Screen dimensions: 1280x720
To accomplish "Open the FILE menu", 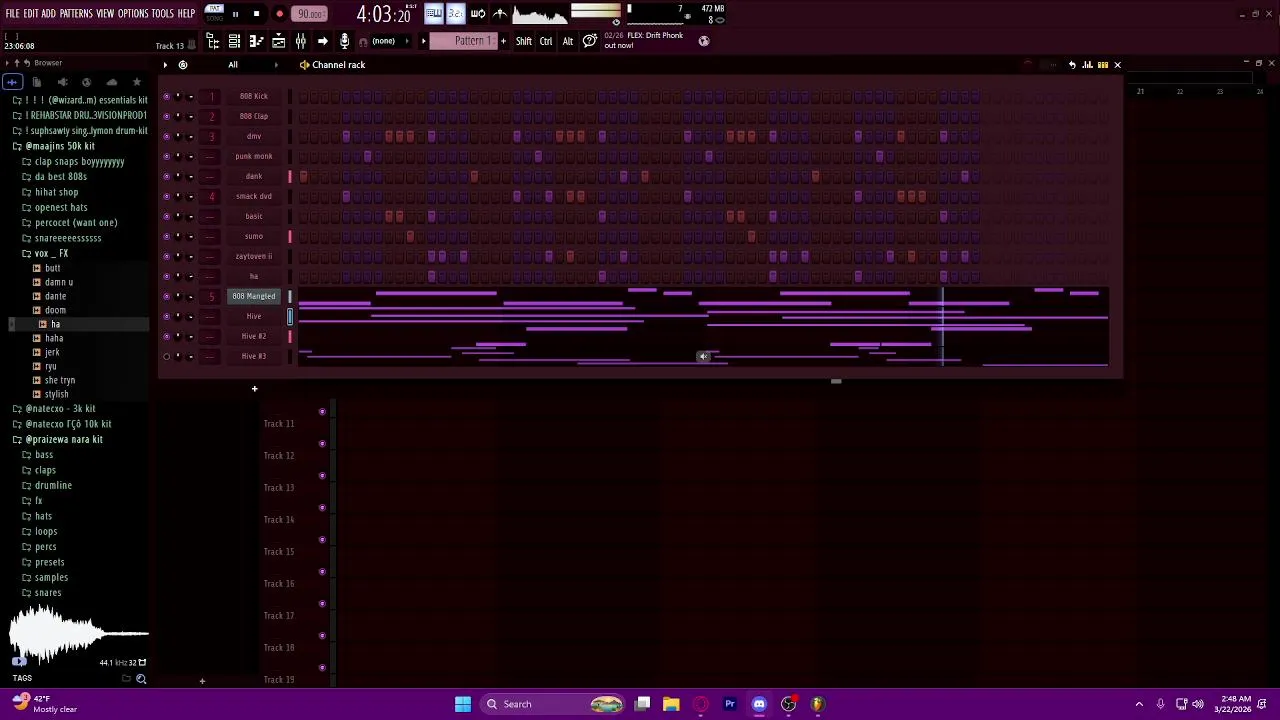I will (12, 13).
